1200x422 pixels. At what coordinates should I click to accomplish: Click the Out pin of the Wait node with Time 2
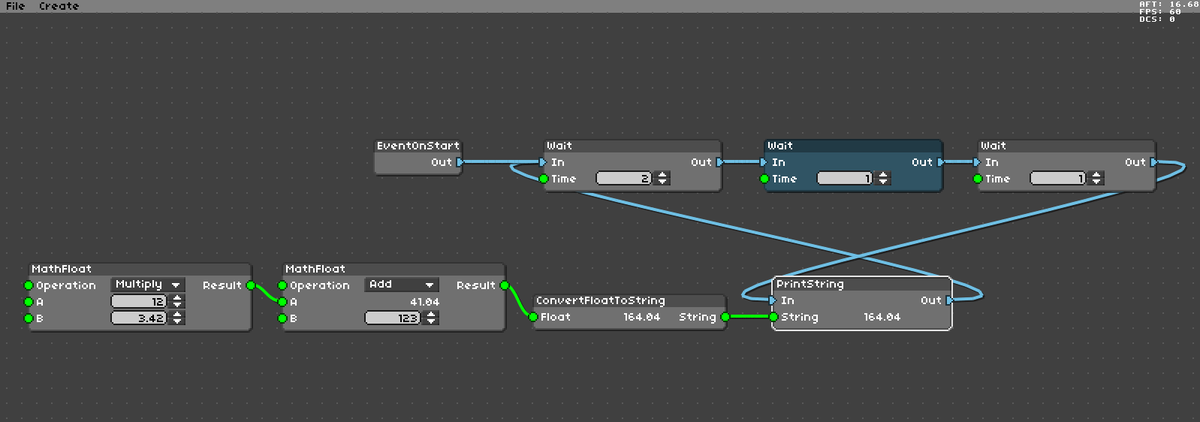point(719,162)
